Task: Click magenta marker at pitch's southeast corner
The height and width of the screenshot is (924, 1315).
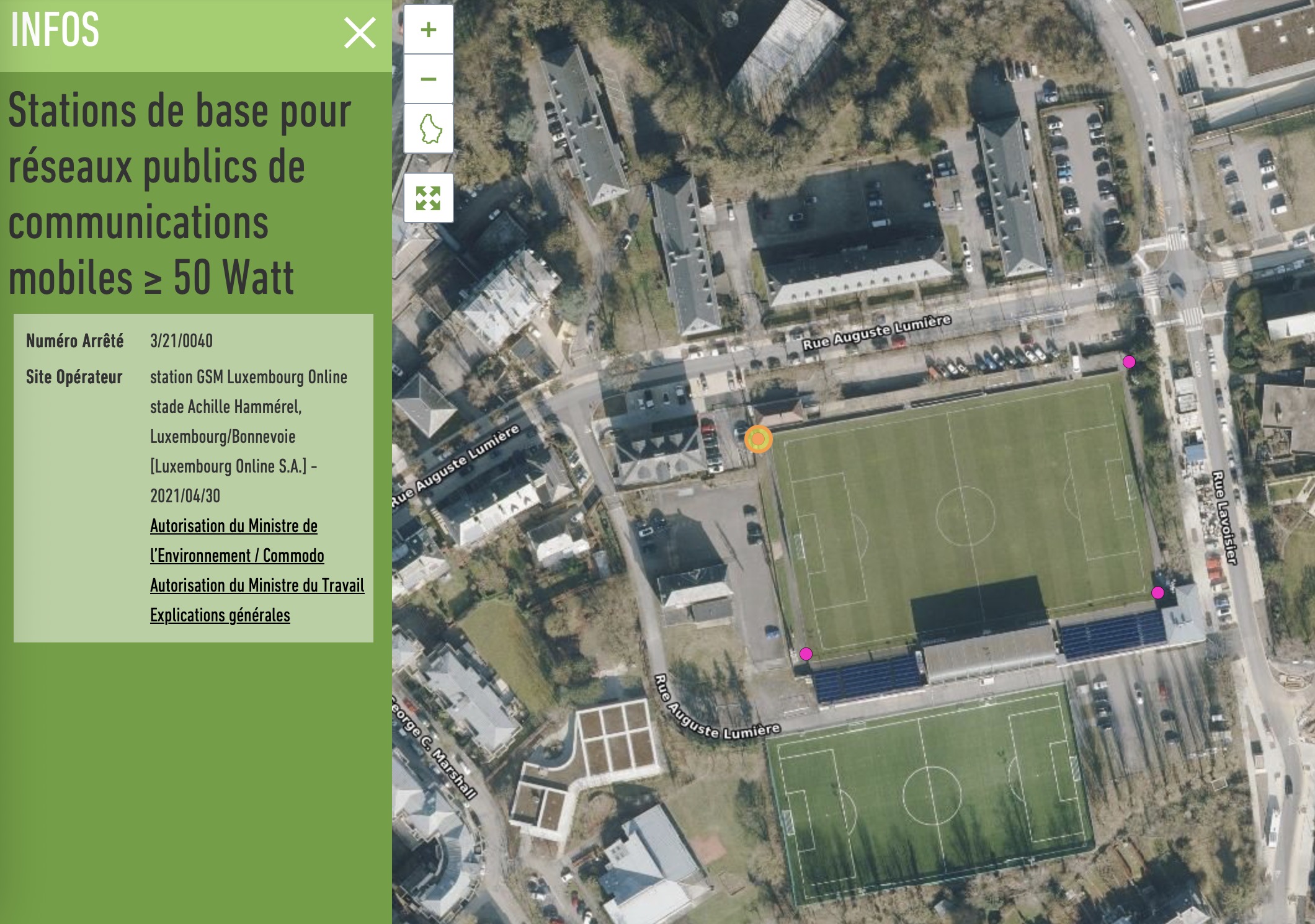Action: 1157,592
